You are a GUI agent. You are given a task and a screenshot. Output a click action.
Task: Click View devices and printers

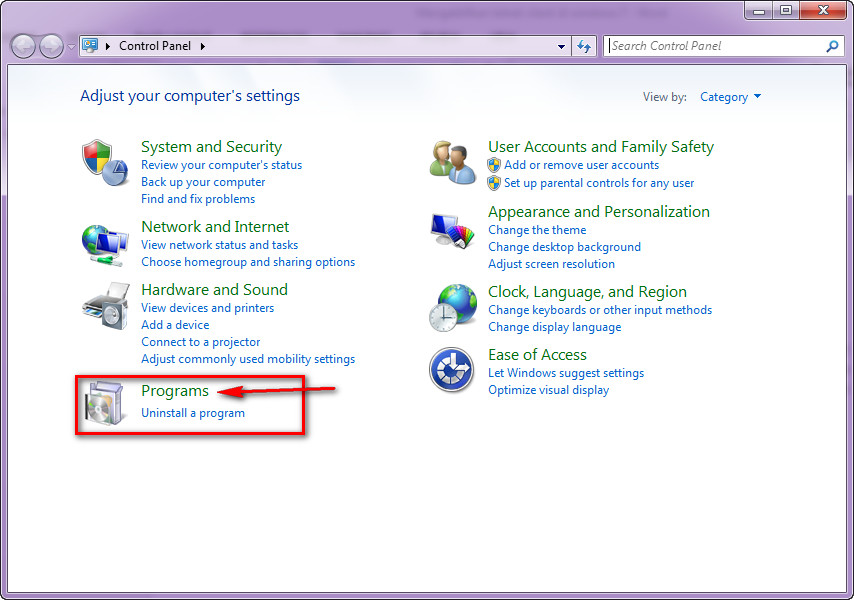pyautogui.click(x=208, y=308)
